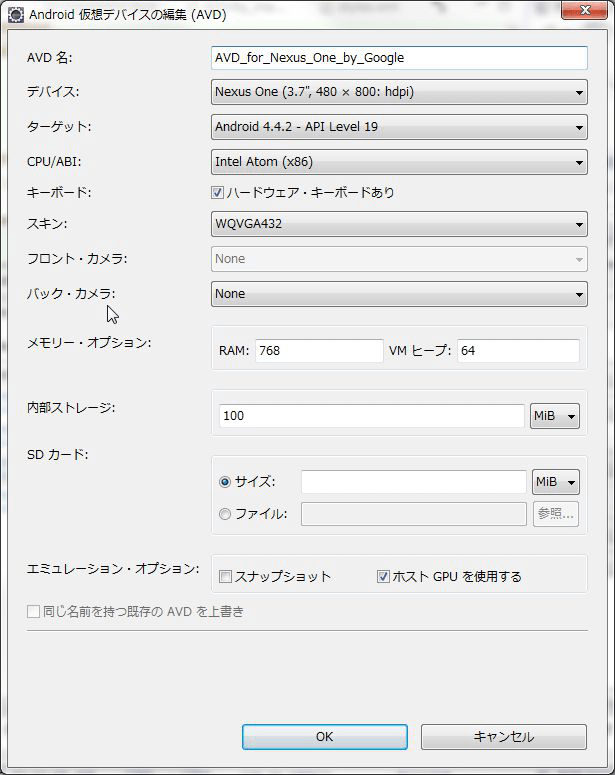The width and height of the screenshot is (615, 775).
Task: Toggle ホスト GPU を使用する checkbox
Action: click(x=383, y=577)
